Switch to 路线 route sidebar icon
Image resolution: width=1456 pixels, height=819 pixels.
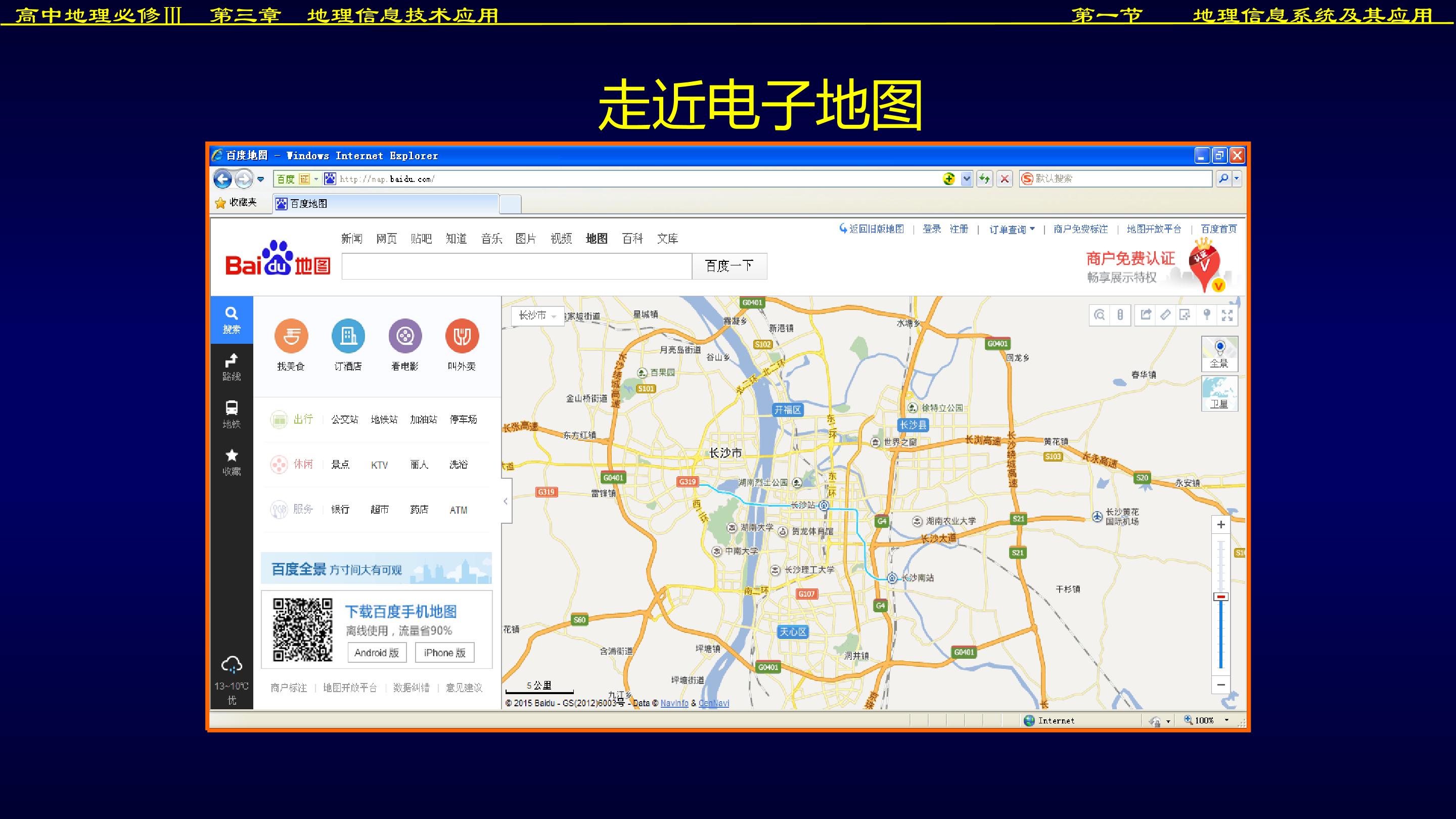click(x=232, y=368)
